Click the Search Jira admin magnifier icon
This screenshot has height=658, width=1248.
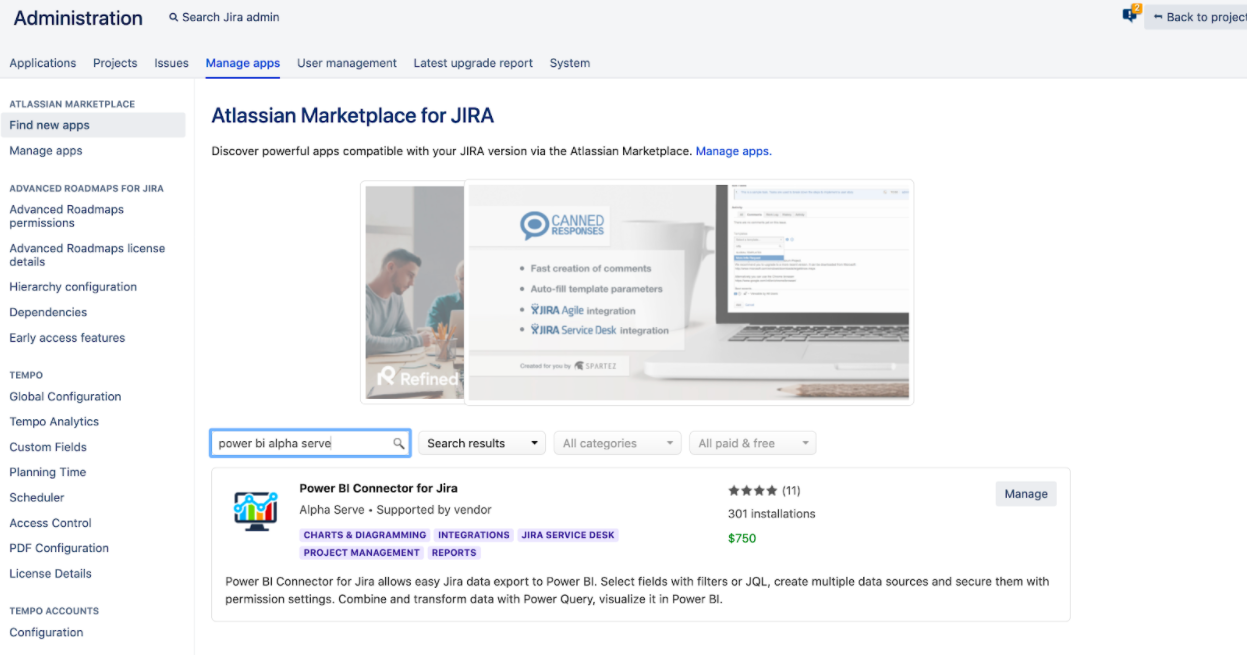[x=174, y=17]
